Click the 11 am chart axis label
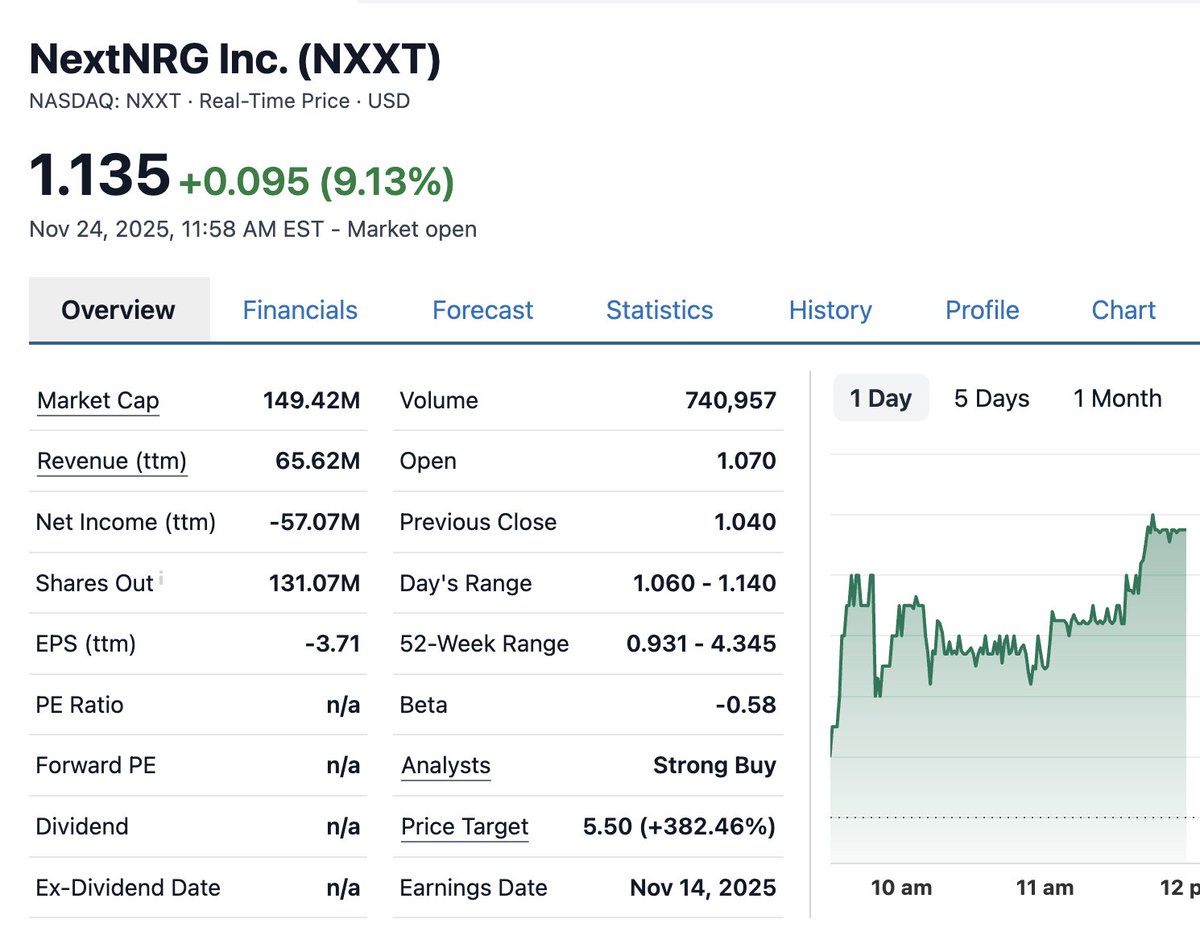This screenshot has height=944, width=1200. click(x=1044, y=887)
